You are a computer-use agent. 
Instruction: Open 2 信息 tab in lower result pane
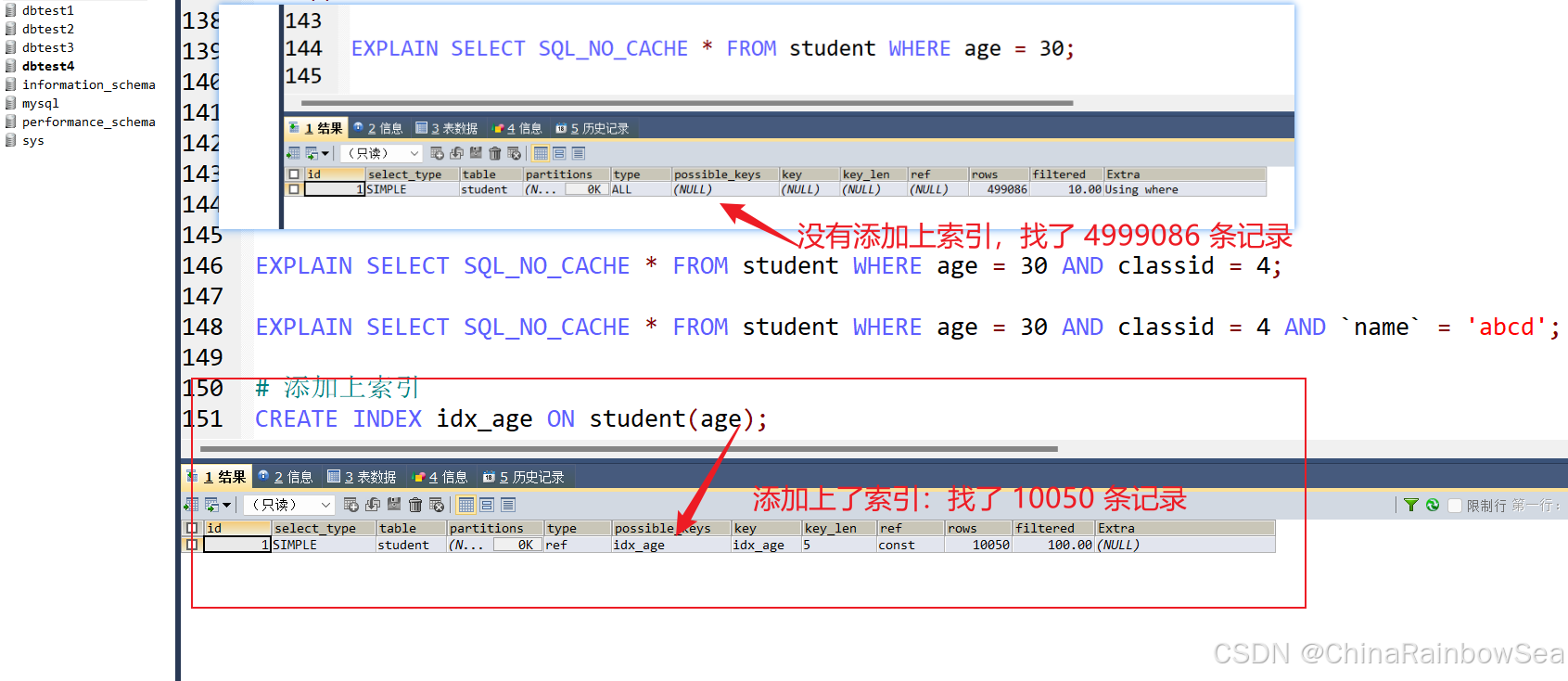[x=286, y=477]
